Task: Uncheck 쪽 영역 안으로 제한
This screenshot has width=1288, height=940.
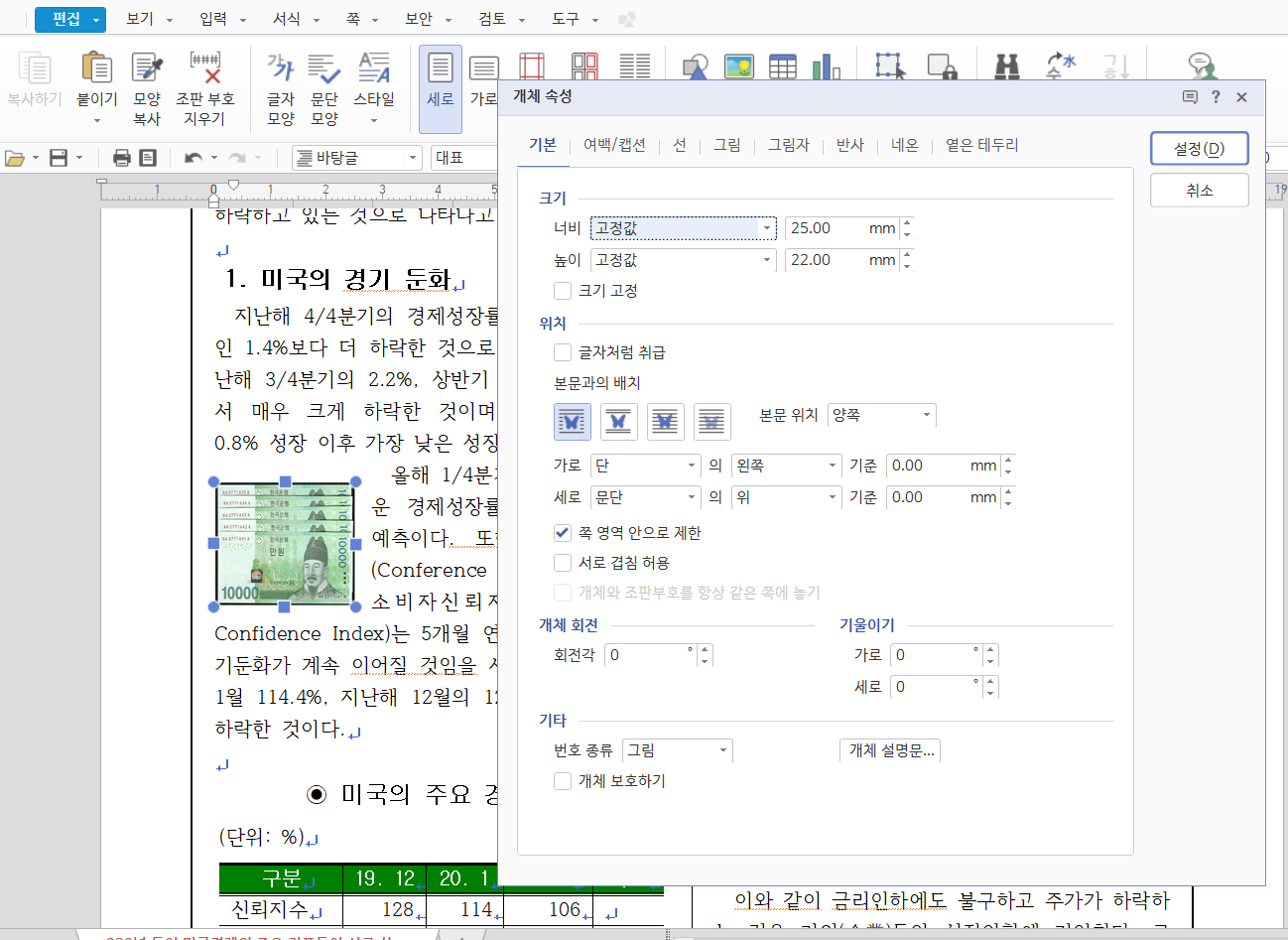Action: coord(563,533)
